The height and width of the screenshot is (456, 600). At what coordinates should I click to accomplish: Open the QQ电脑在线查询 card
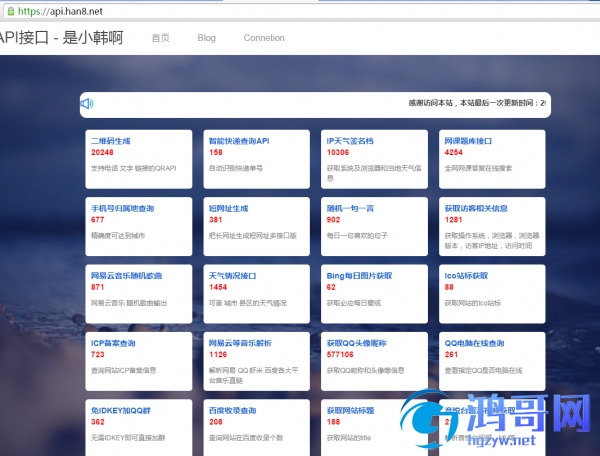click(492, 361)
